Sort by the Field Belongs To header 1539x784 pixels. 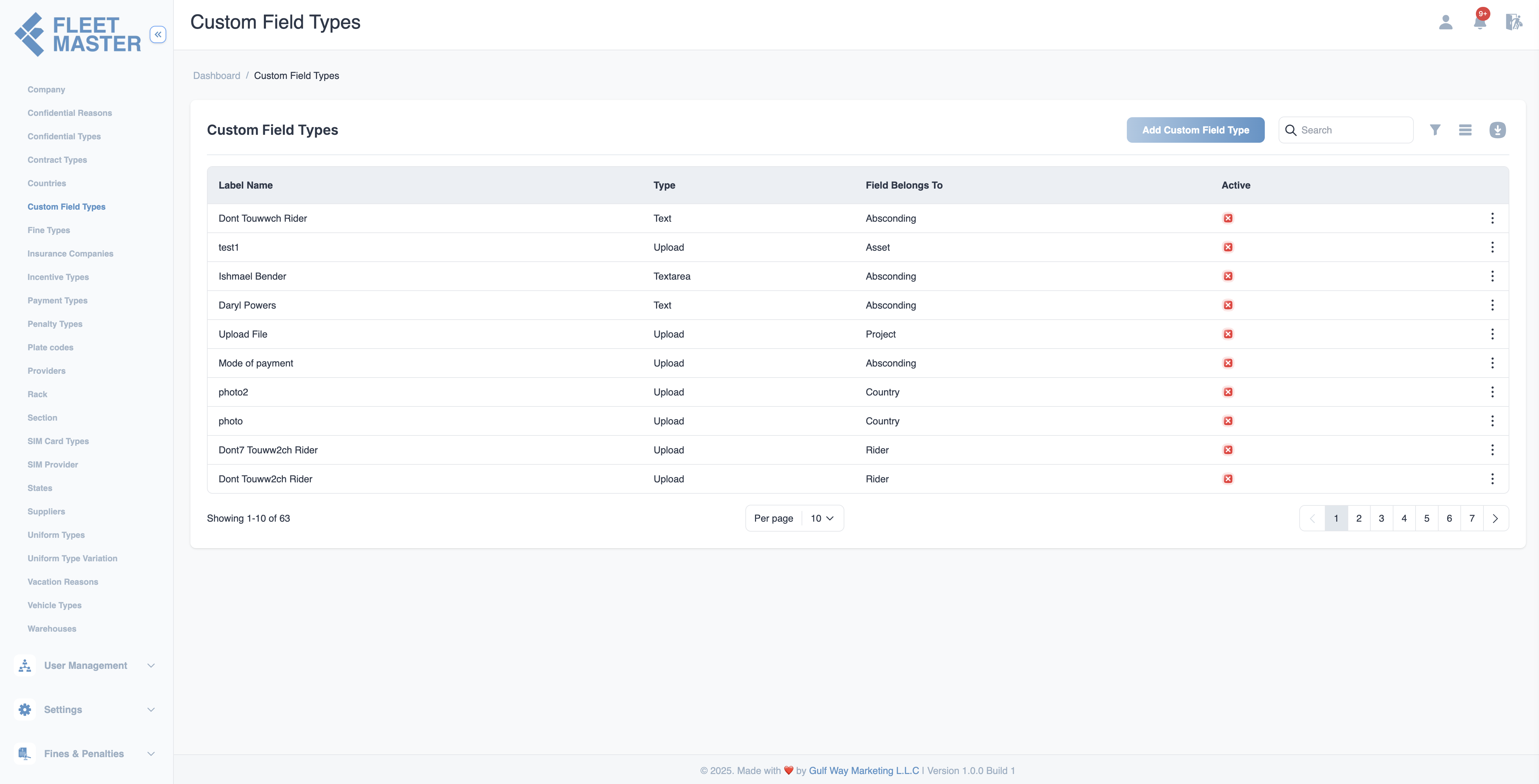904,185
